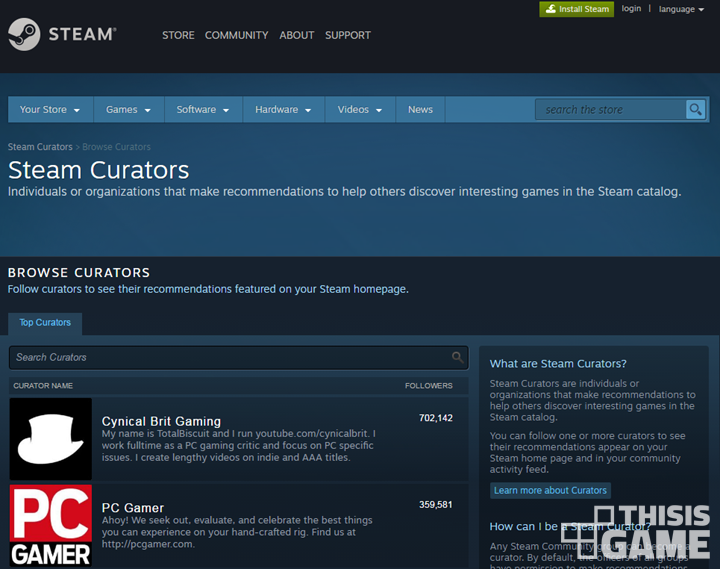Open the Steam Curators breadcrumb link

tap(40, 147)
